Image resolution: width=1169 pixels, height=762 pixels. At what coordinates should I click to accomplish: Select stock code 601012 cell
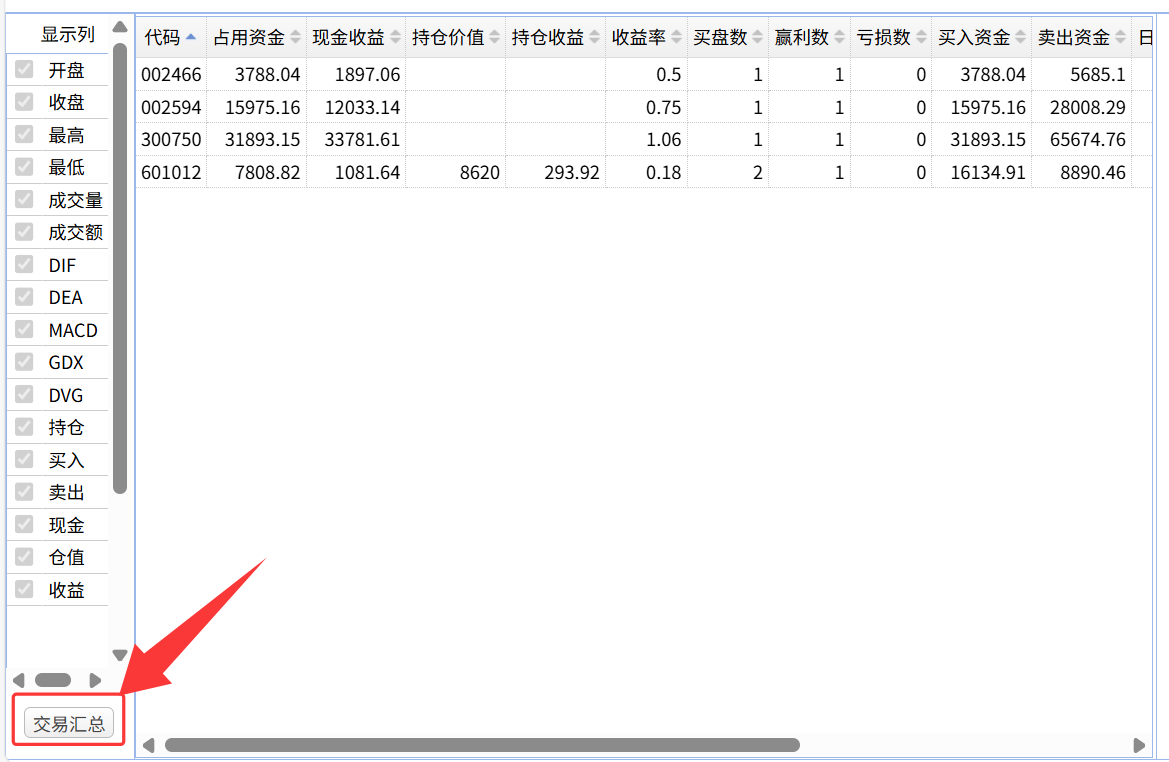click(171, 172)
